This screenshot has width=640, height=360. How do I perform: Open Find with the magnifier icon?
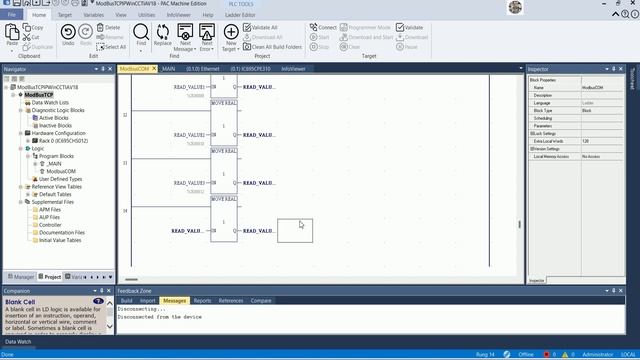141,31
